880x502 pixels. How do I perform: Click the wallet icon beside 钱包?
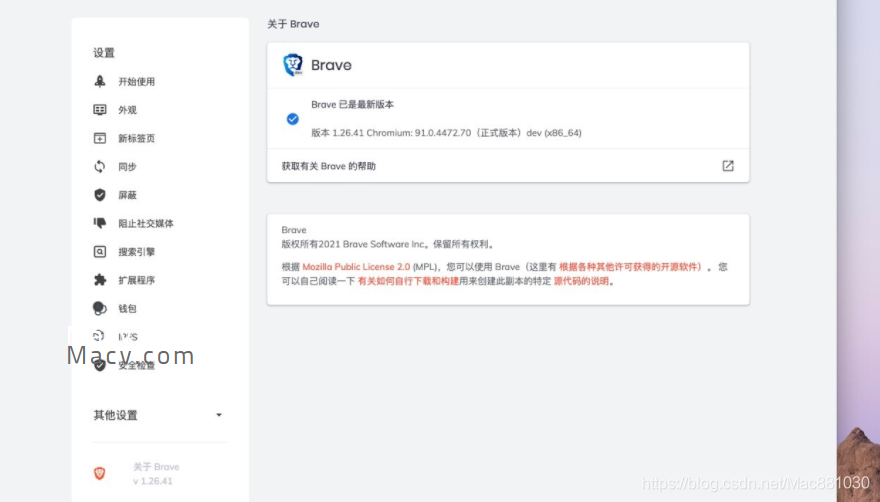100,308
